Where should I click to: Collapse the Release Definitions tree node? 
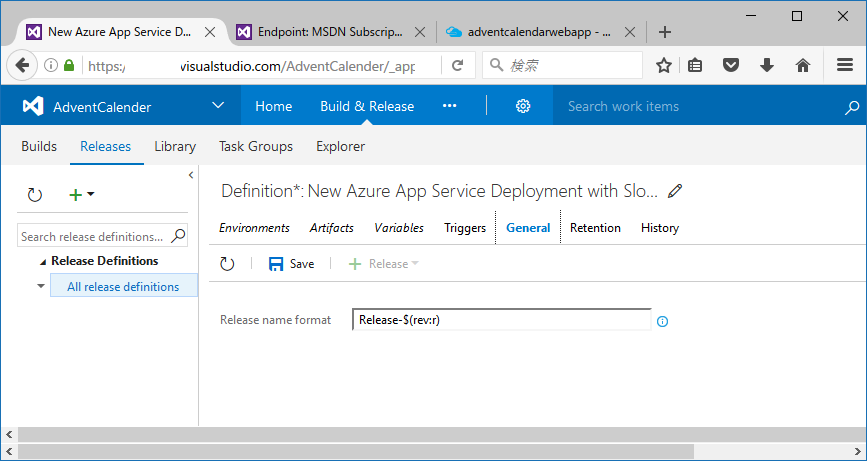pyautogui.click(x=43, y=262)
